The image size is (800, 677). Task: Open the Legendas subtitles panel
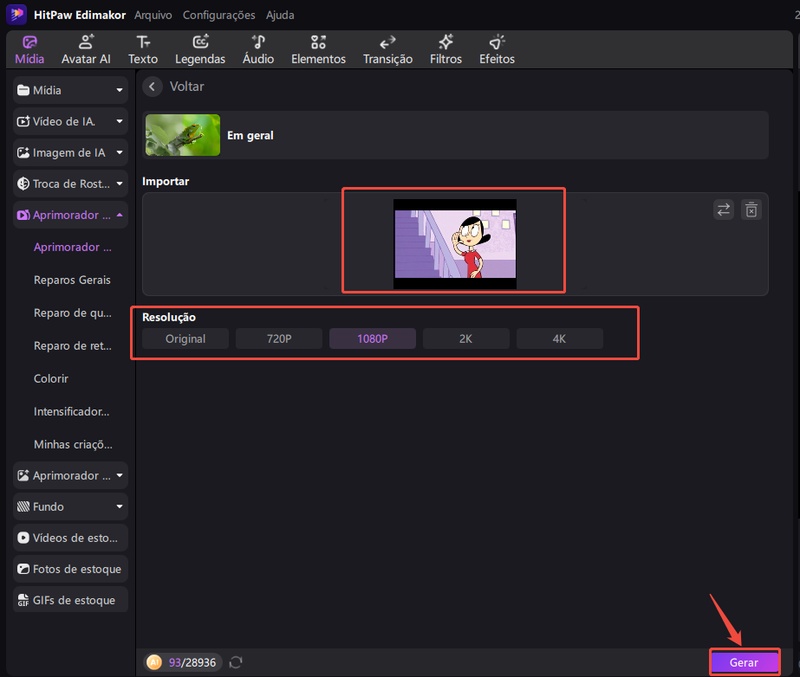pyautogui.click(x=200, y=49)
